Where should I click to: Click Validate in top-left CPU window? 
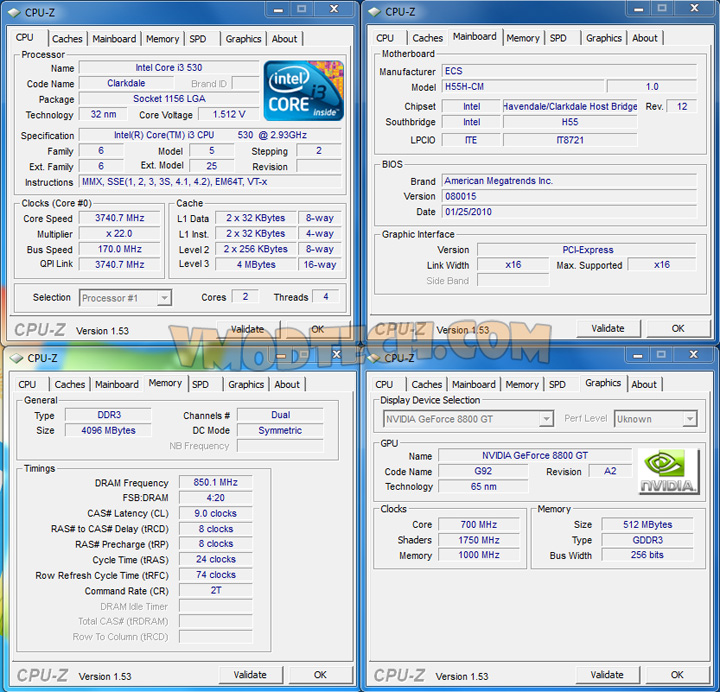[248, 329]
